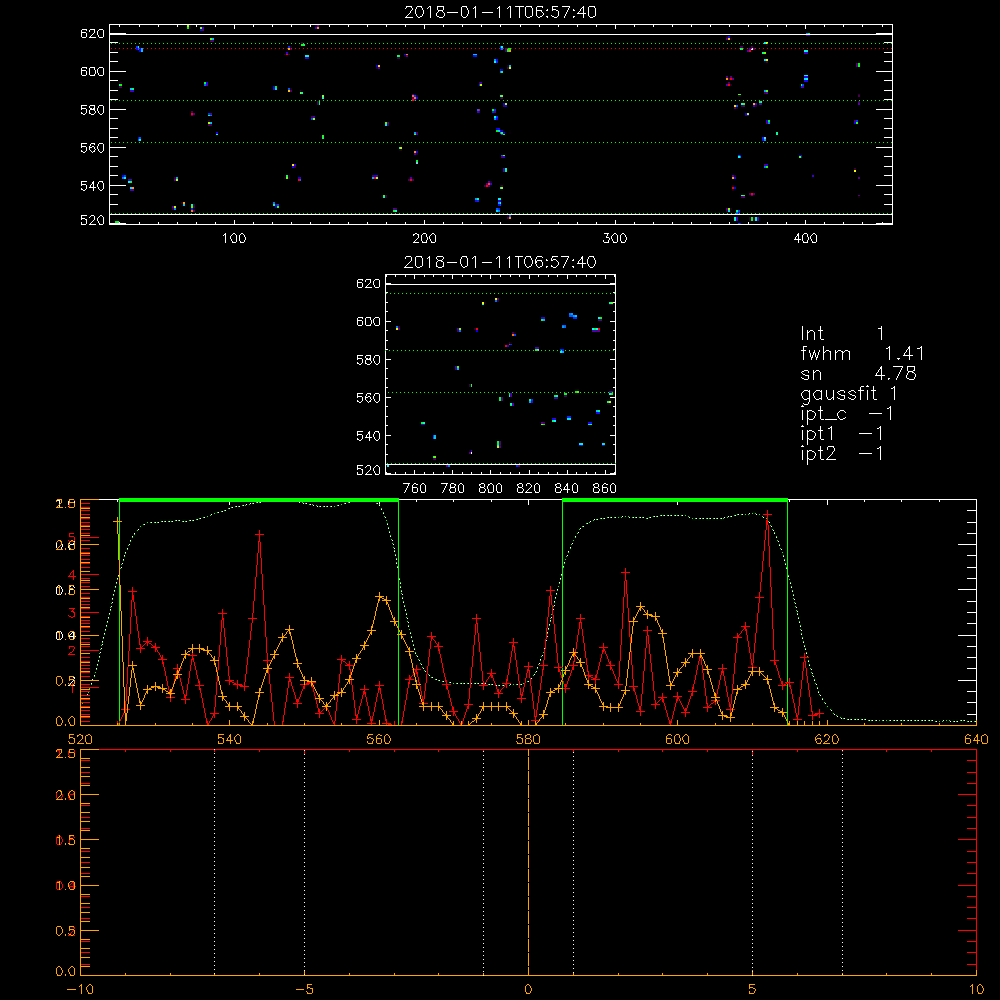Click x-axis label 840 on middle image
The image size is (1000, 1000).
tap(566, 489)
